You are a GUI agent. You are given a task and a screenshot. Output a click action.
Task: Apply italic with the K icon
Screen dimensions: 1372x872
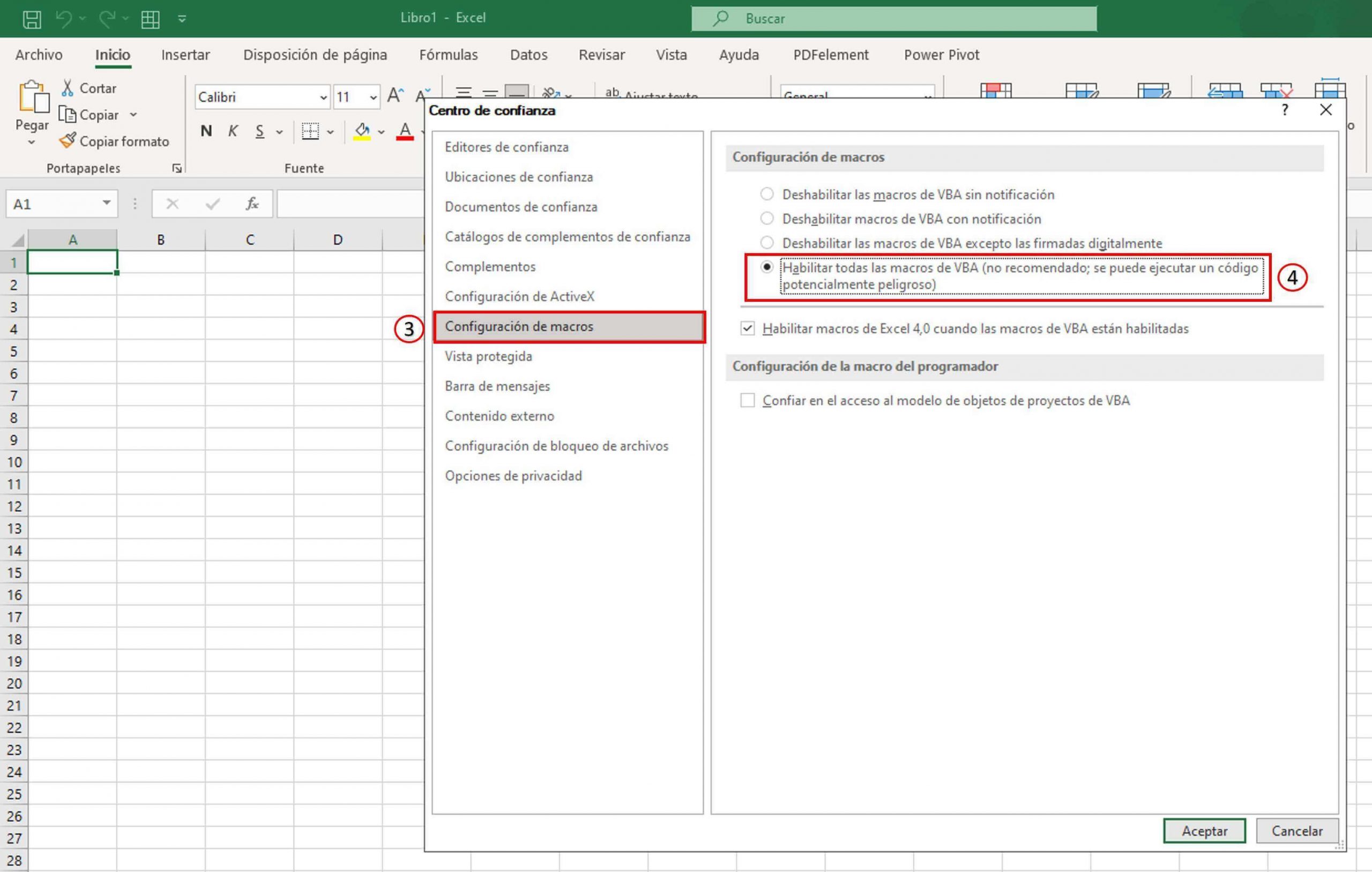click(x=233, y=131)
